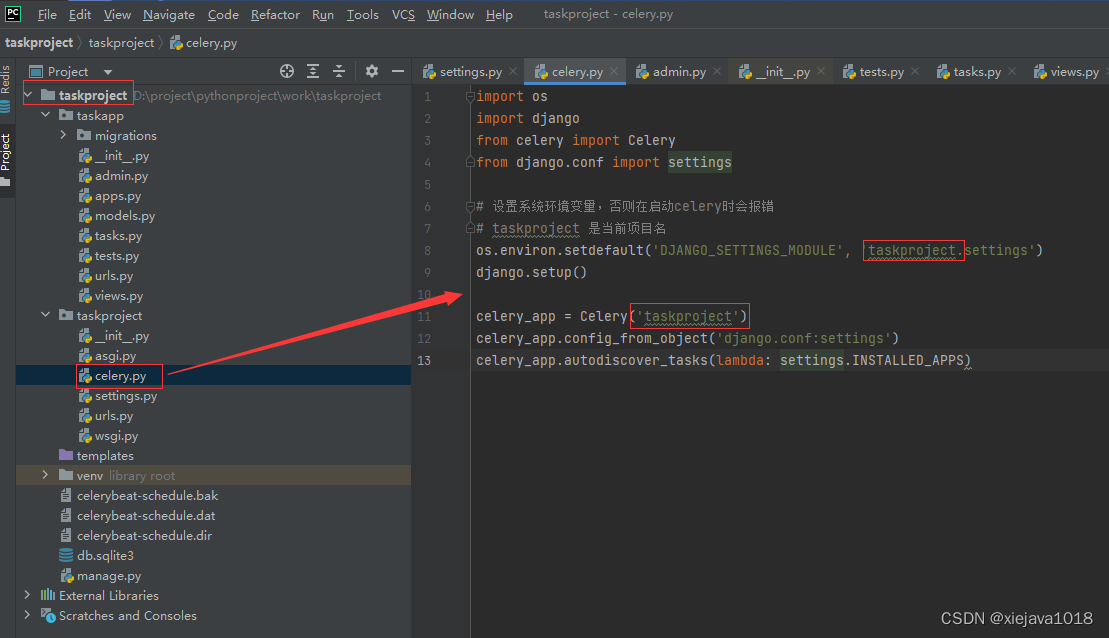Toggle fold marker beside import os line

point(469,97)
